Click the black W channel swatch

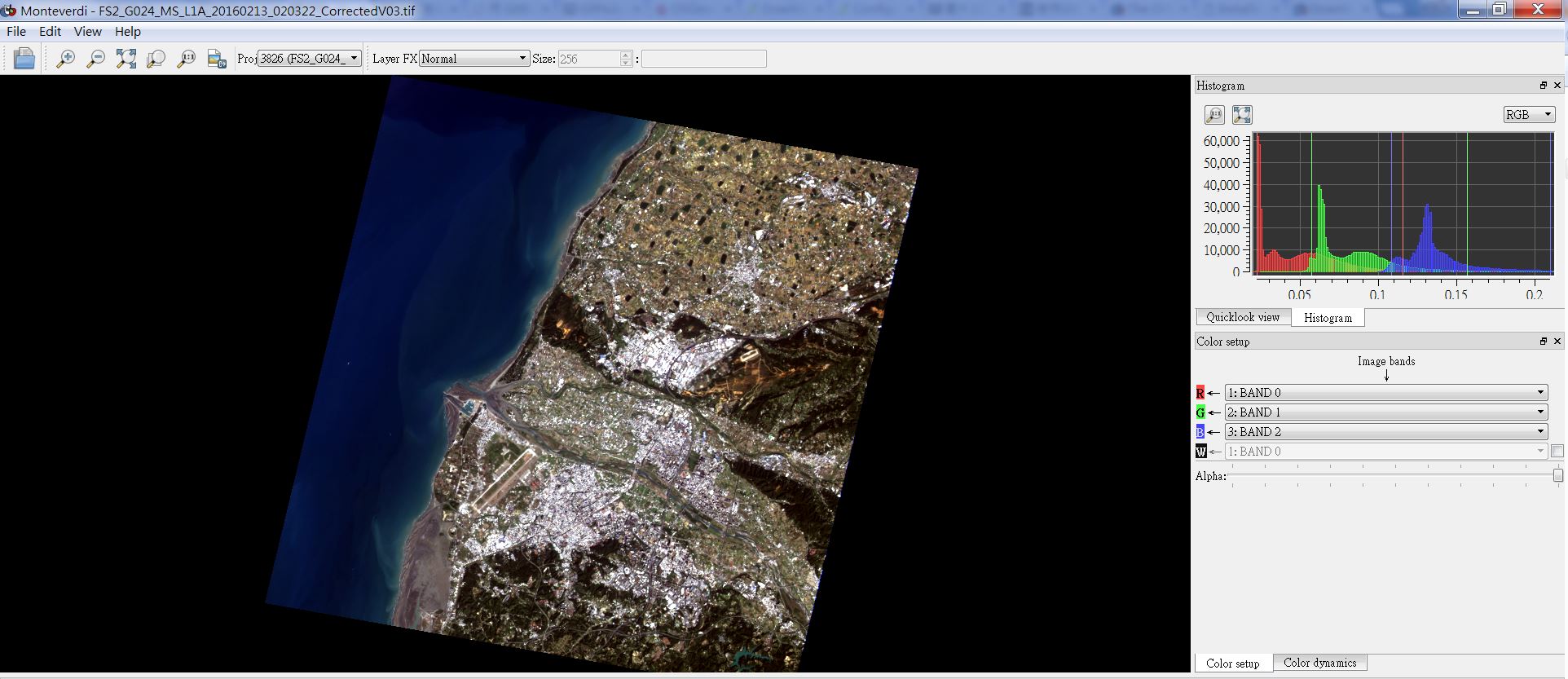[1200, 452]
